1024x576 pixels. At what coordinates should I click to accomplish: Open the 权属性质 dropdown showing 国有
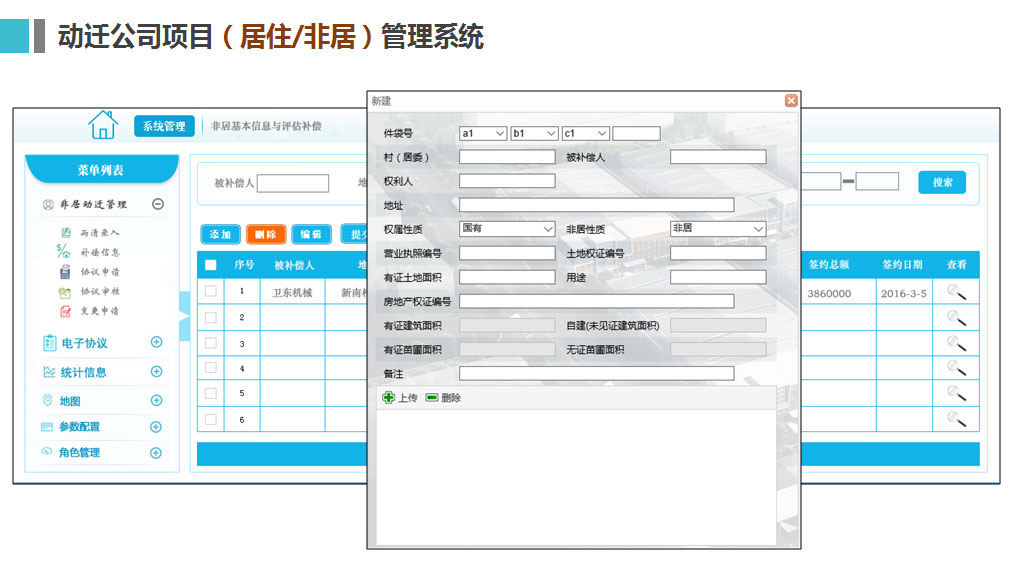point(506,229)
